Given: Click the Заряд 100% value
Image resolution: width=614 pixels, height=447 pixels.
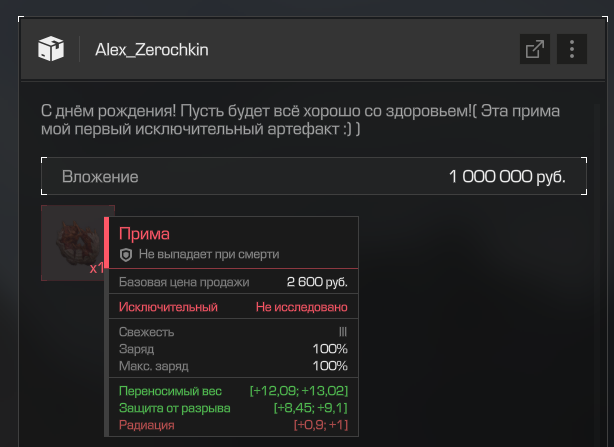Looking at the screenshot, I should 330,349.
